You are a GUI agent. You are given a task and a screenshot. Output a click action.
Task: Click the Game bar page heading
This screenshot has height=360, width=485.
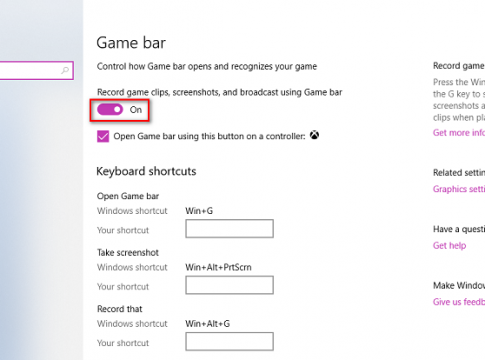click(131, 43)
